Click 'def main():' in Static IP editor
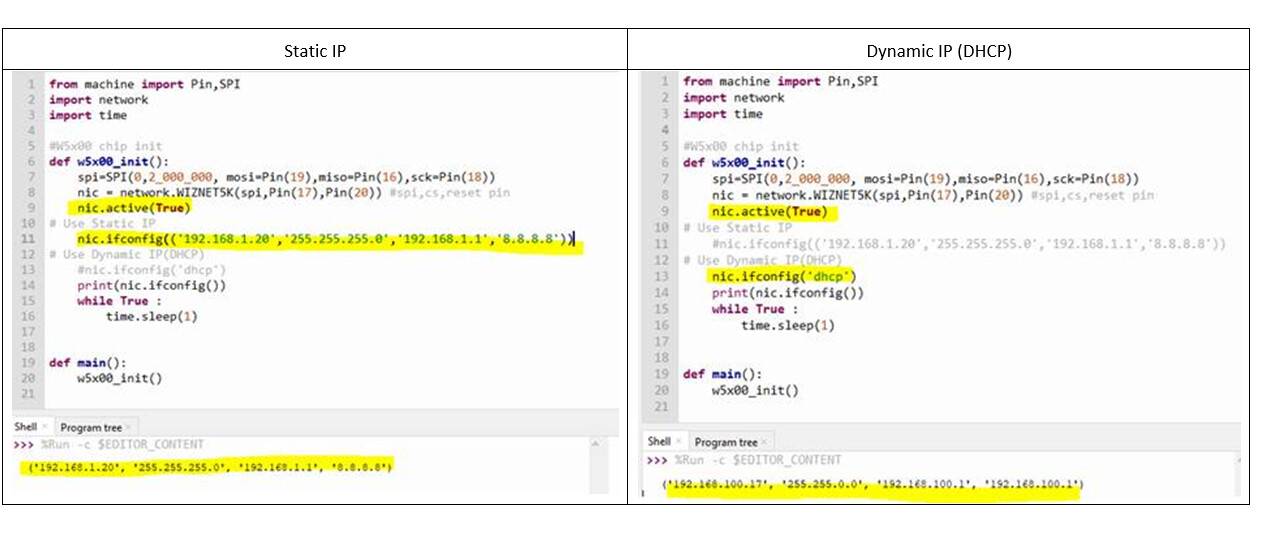1286x533 pixels. tap(88, 363)
